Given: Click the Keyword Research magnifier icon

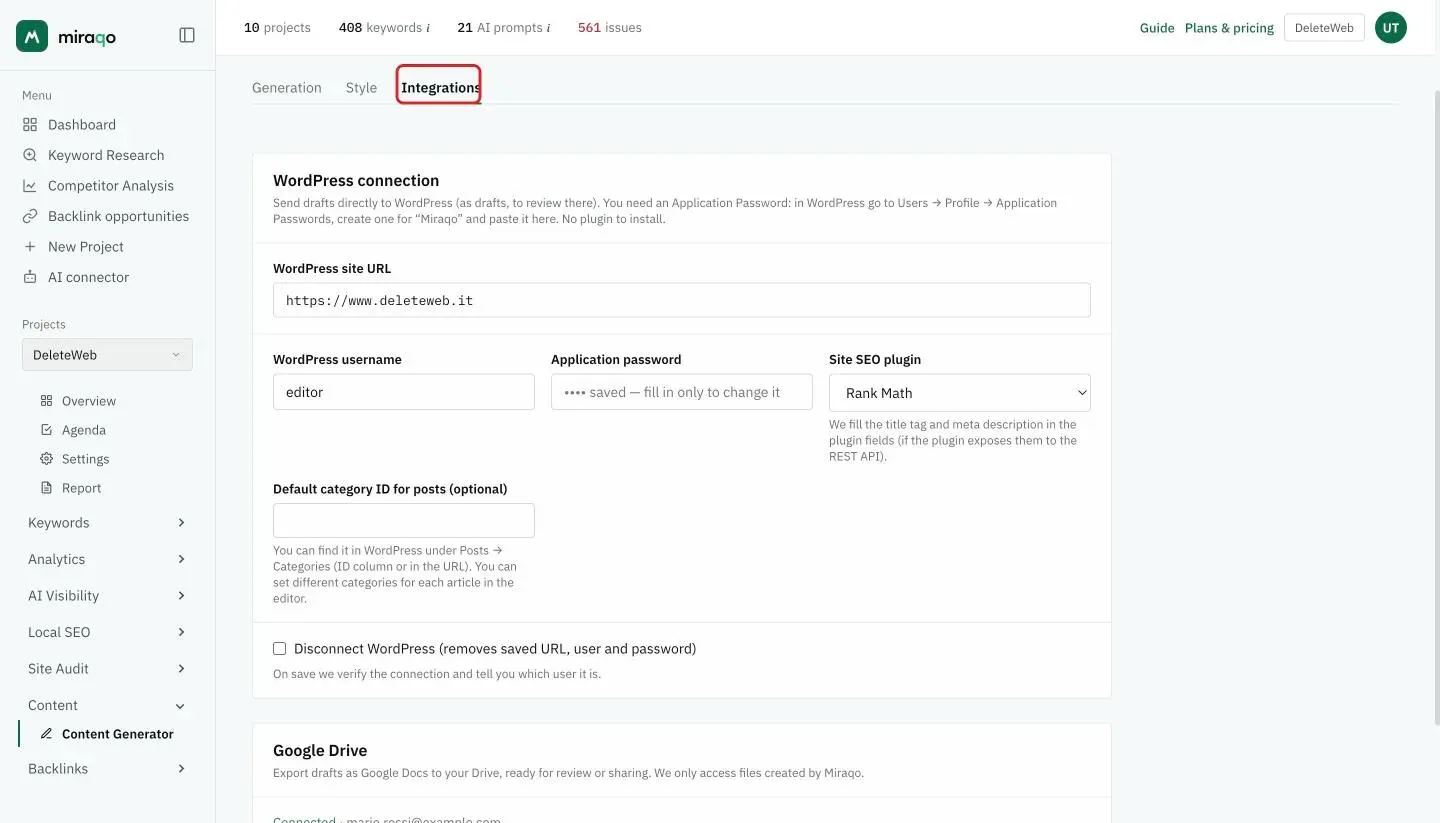Looking at the screenshot, I should [30, 155].
